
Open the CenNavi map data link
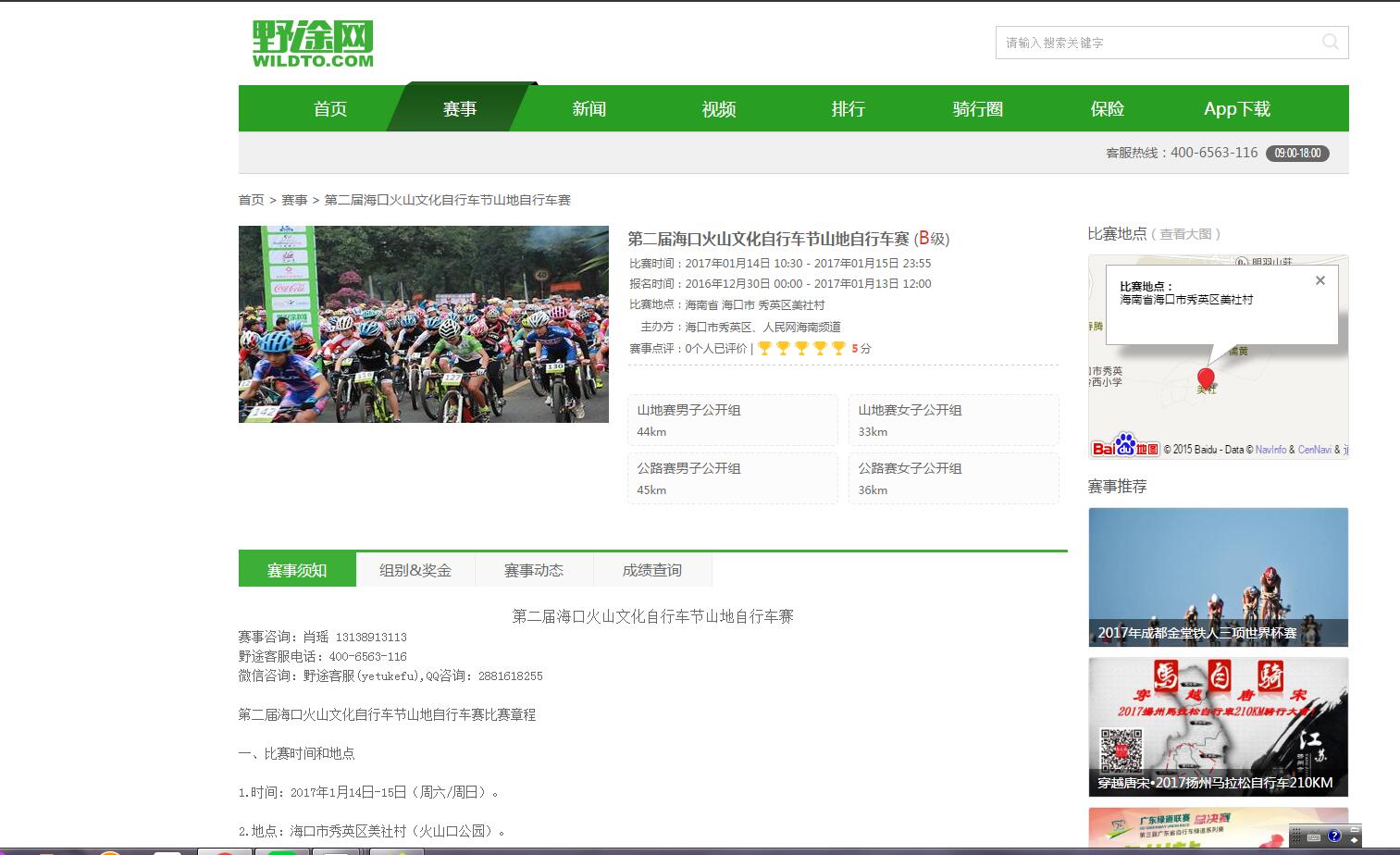(x=1314, y=450)
